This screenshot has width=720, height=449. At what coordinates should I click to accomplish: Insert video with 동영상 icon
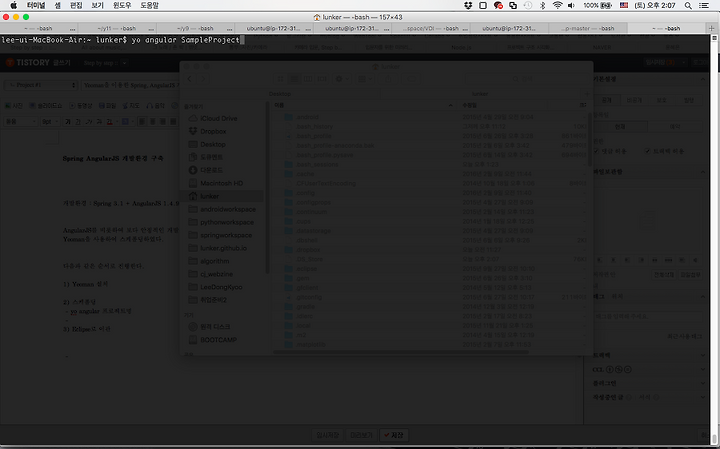tap(81, 106)
